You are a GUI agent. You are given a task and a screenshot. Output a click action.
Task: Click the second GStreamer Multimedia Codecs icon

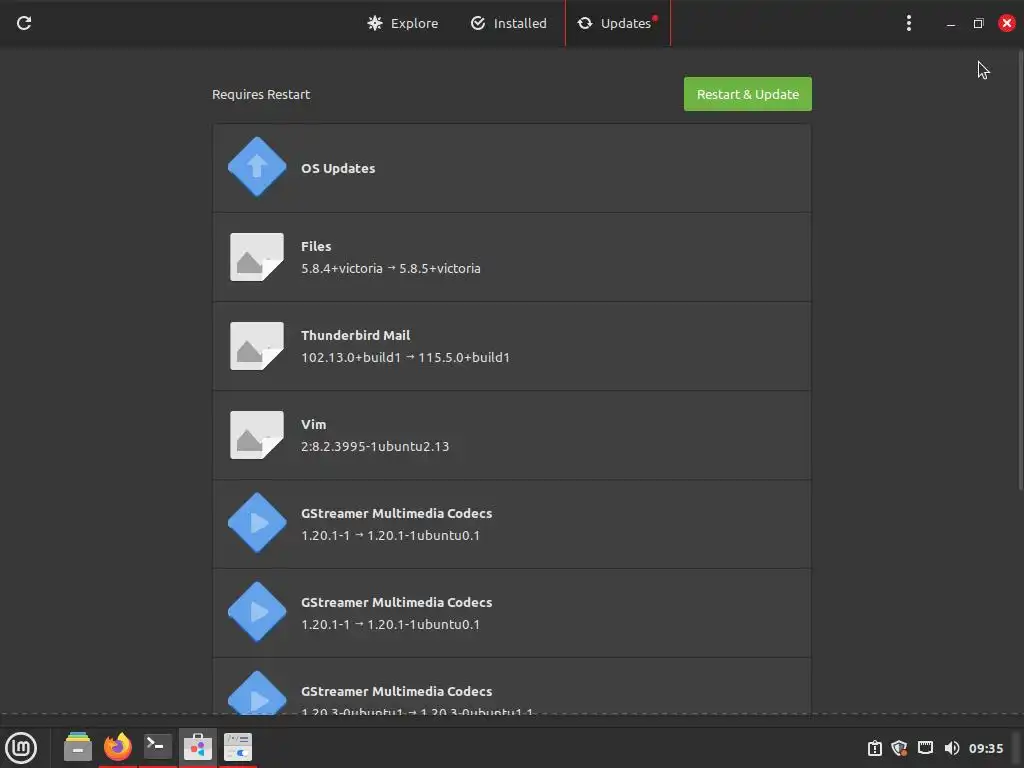tap(257, 612)
